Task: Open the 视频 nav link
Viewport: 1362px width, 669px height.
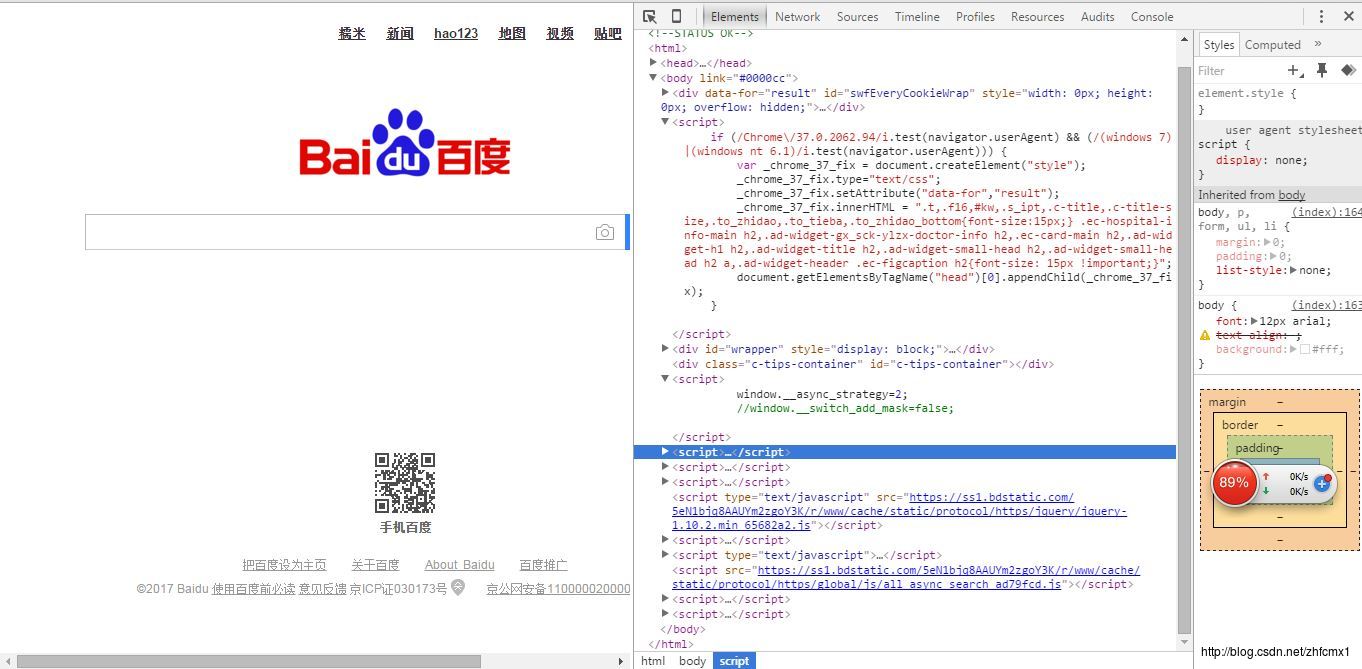Action: tap(560, 34)
